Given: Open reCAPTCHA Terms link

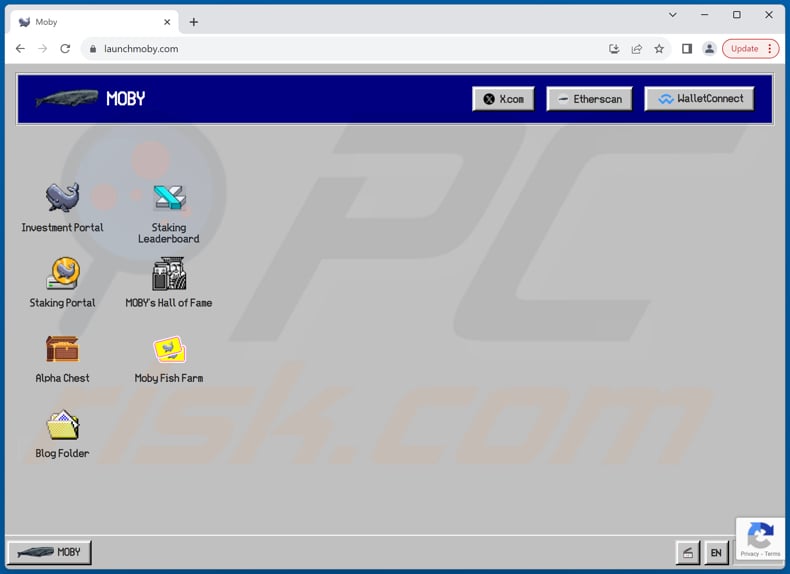Looking at the screenshot, I should tap(772, 554).
